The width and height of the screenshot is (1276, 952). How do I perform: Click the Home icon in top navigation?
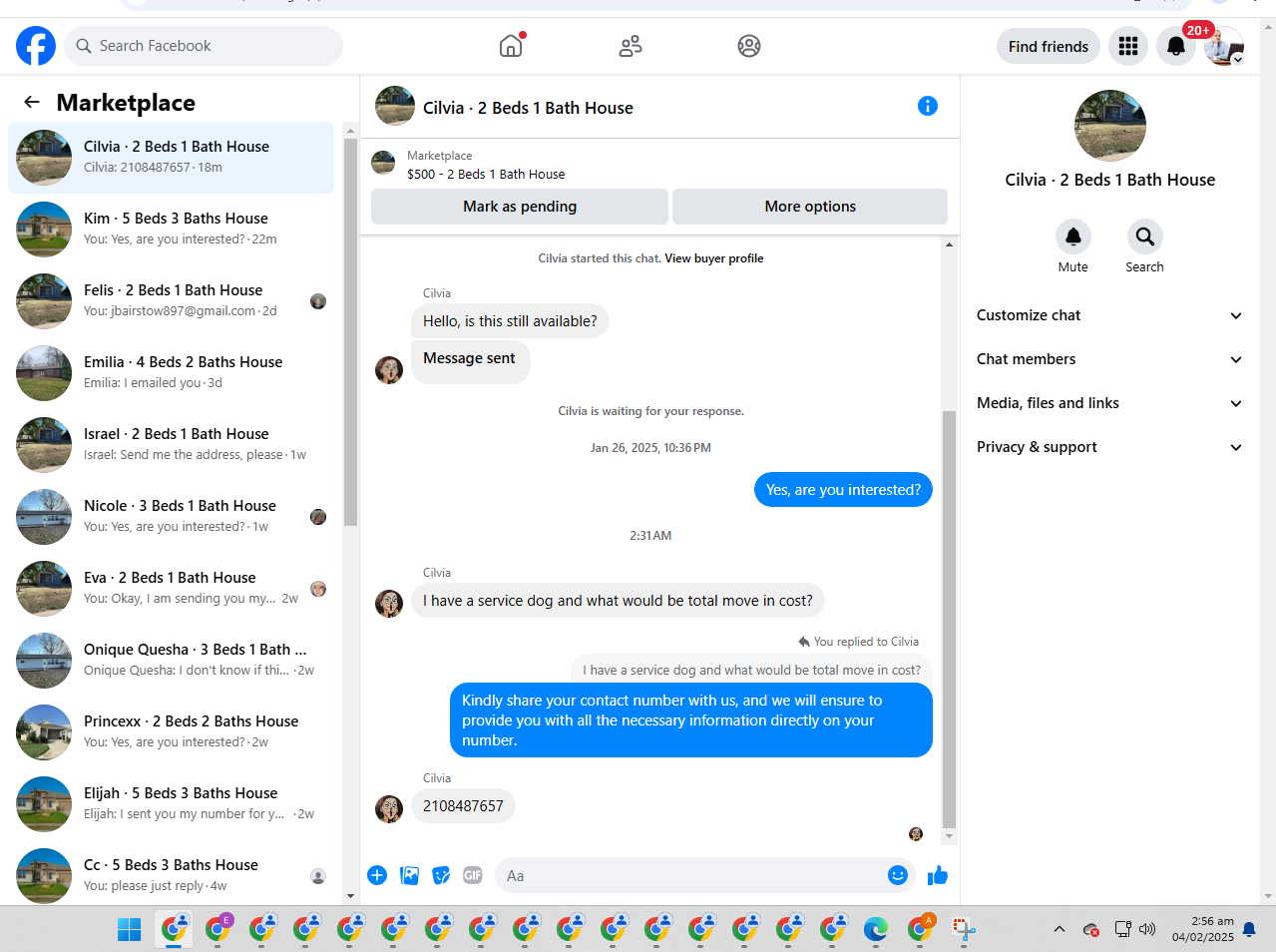coord(511,46)
